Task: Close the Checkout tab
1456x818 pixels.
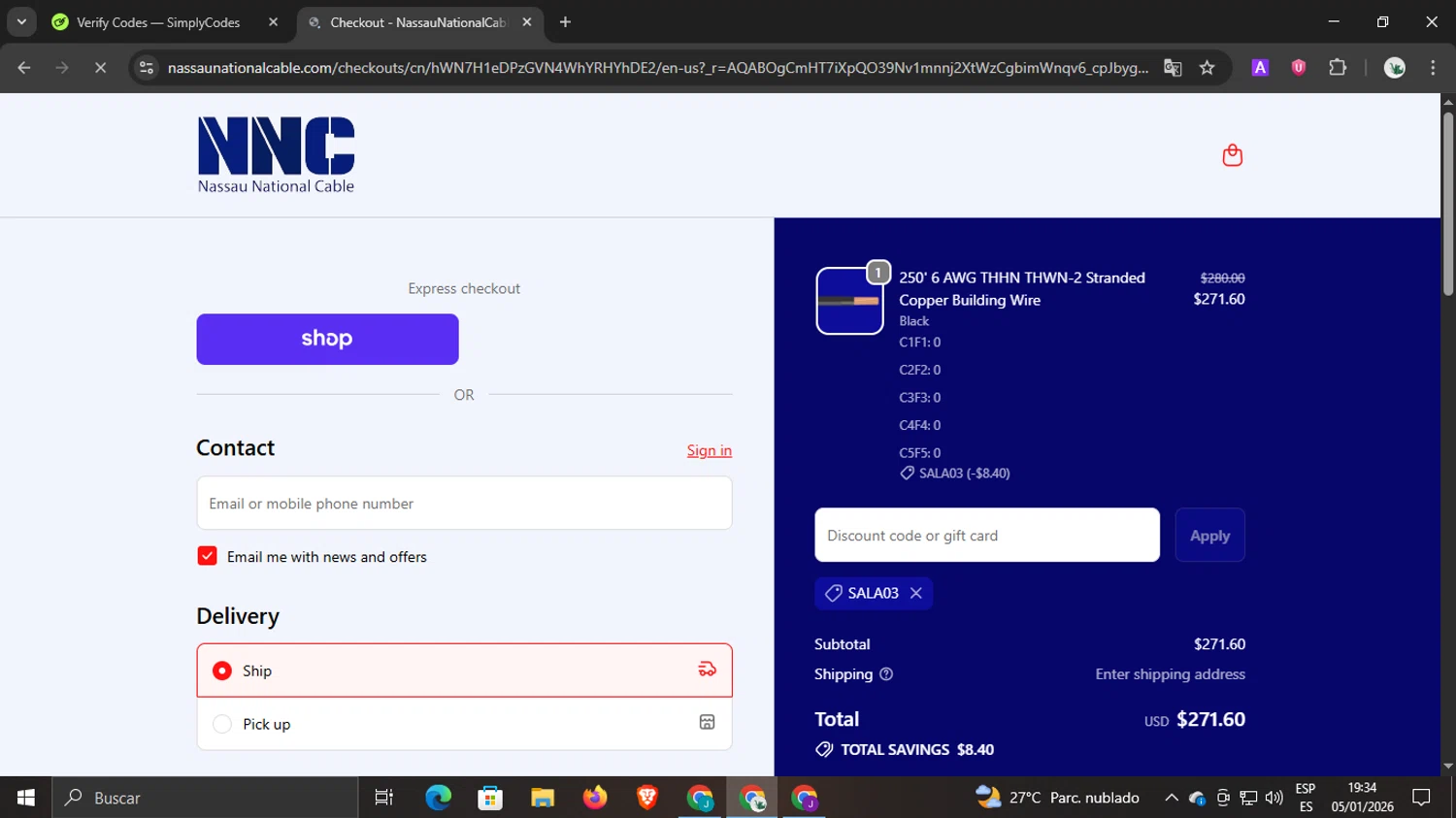Action: click(526, 22)
